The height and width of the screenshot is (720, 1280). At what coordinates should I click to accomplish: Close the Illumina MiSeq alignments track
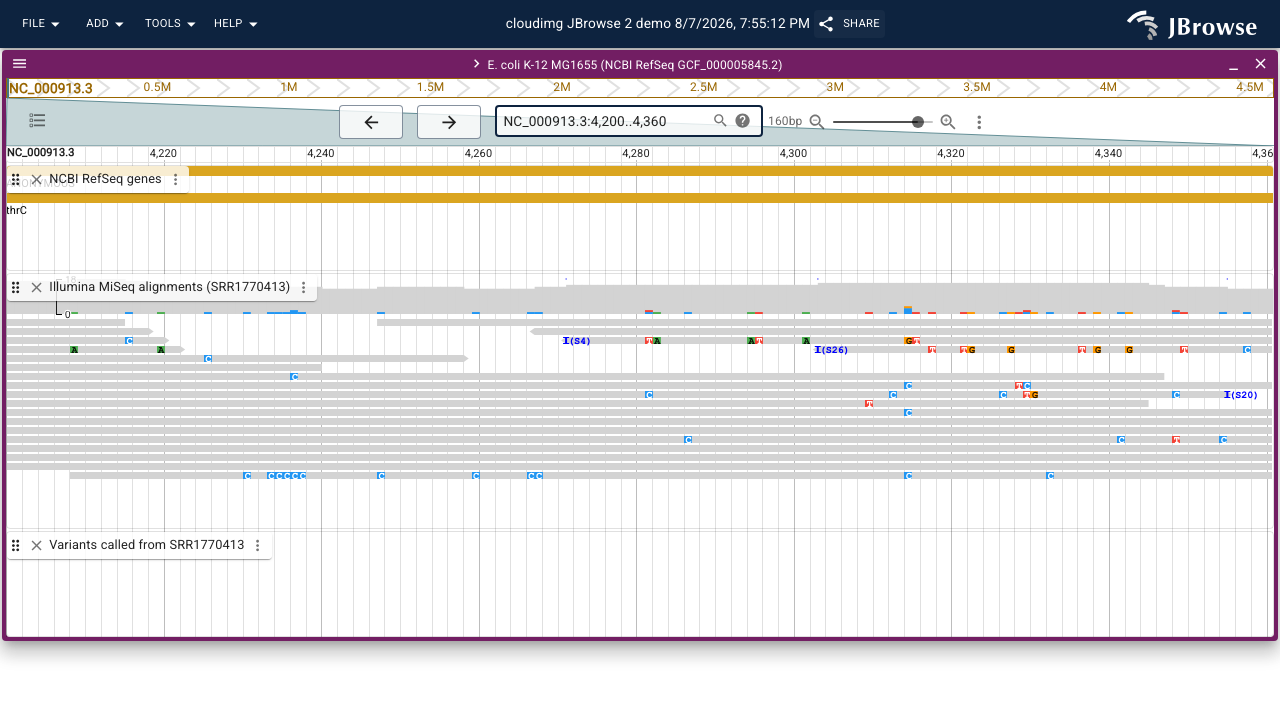click(36, 287)
